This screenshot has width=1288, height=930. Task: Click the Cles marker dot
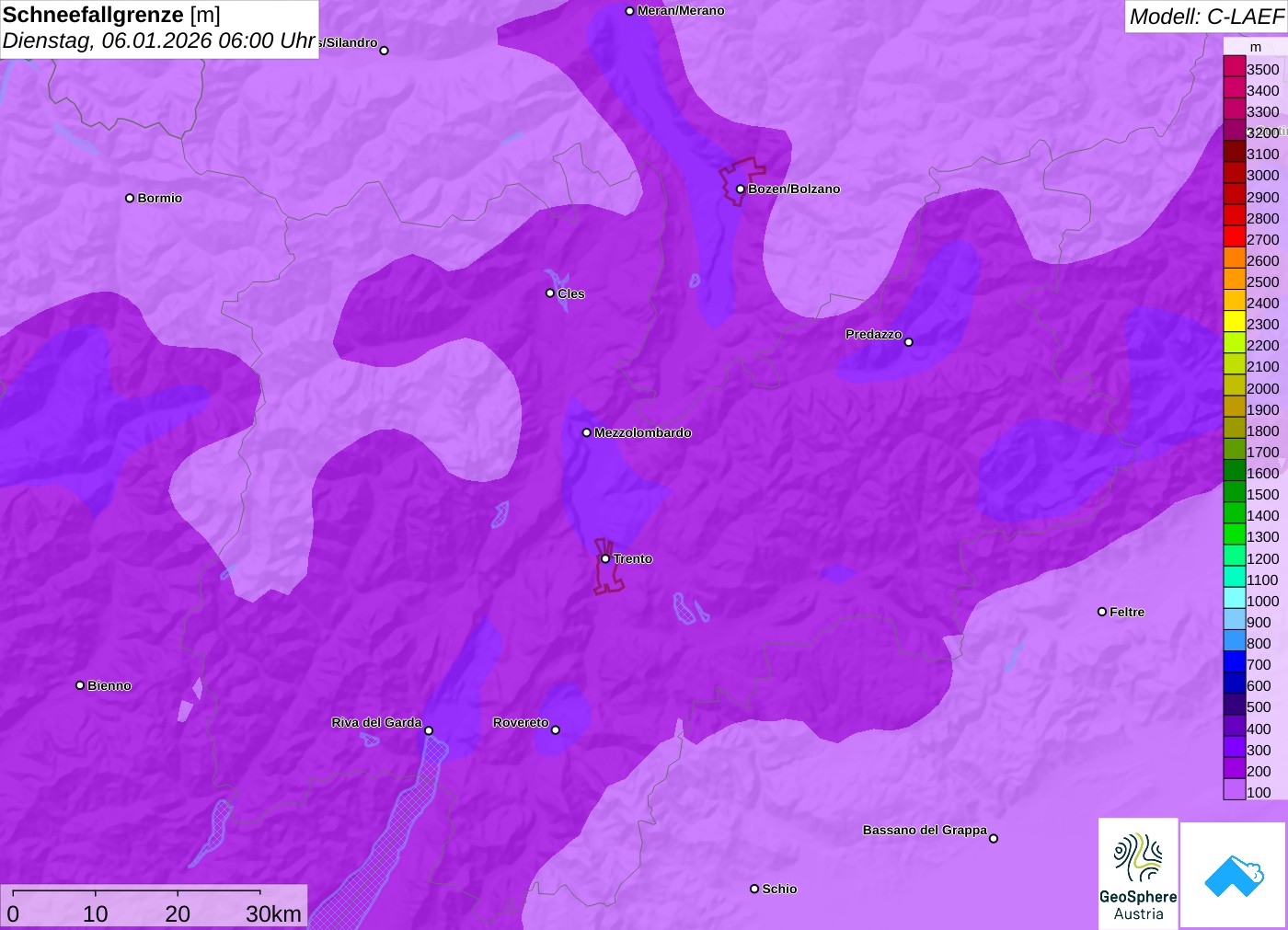coord(550,293)
